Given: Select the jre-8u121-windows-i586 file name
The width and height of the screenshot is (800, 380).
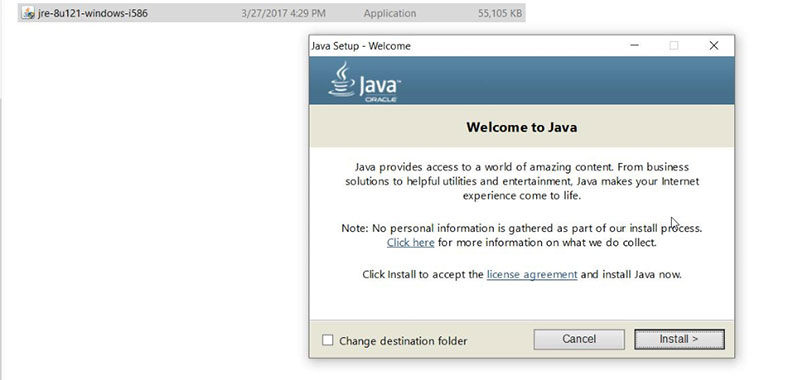Looking at the screenshot, I should point(92,13).
